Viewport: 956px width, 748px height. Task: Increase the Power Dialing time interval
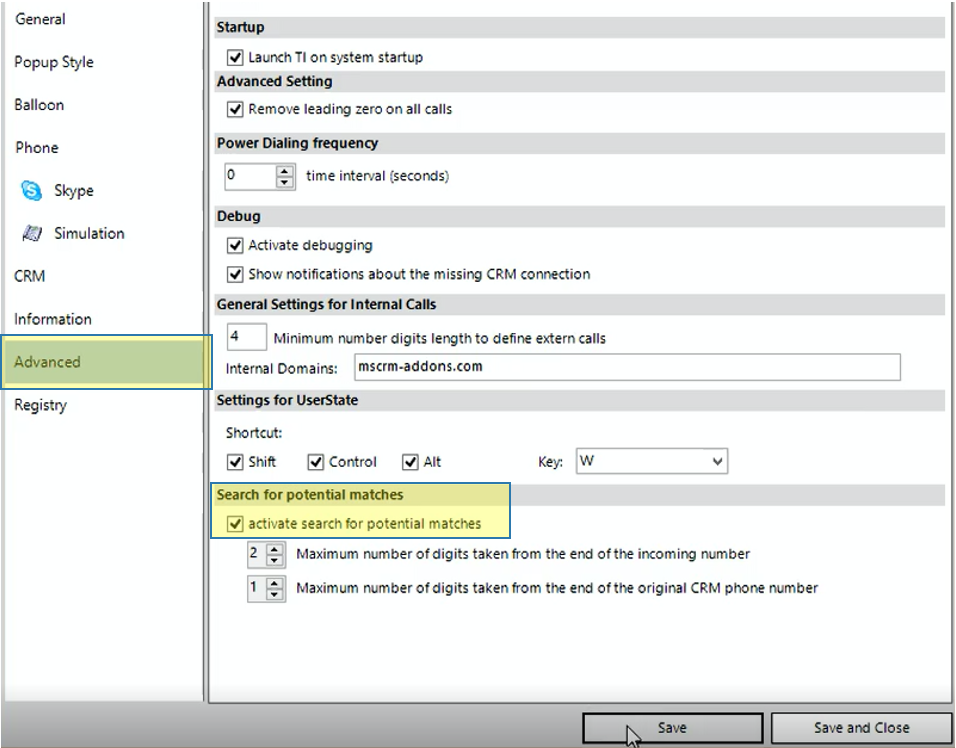[286, 171]
